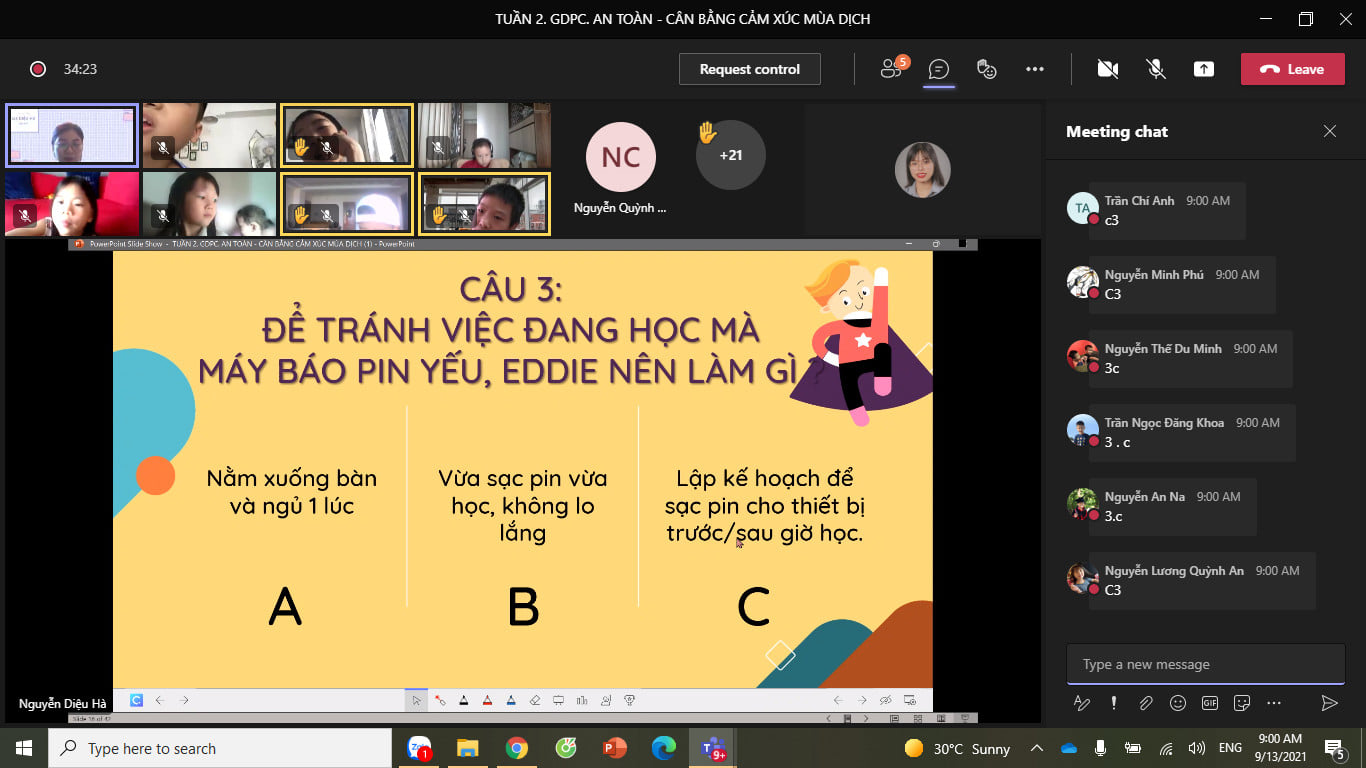This screenshot has width=1366, height=768.
Task: Insert a GIF in the chat
Action: (x=1210, y=703)
